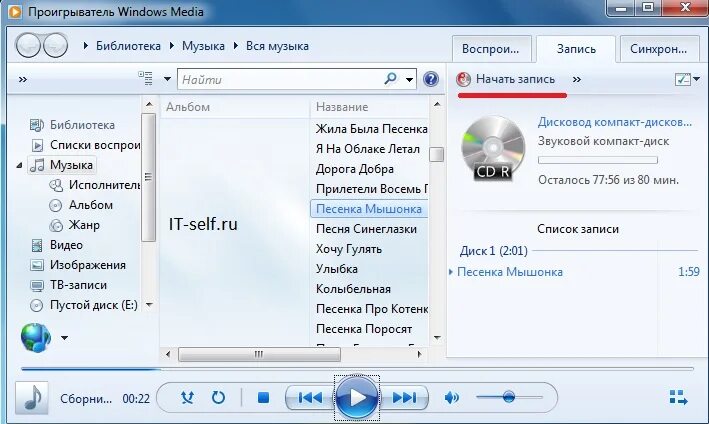Mute the volume speaker button
The width and height of the screenshot is (709, 424).
click(451, 398)
